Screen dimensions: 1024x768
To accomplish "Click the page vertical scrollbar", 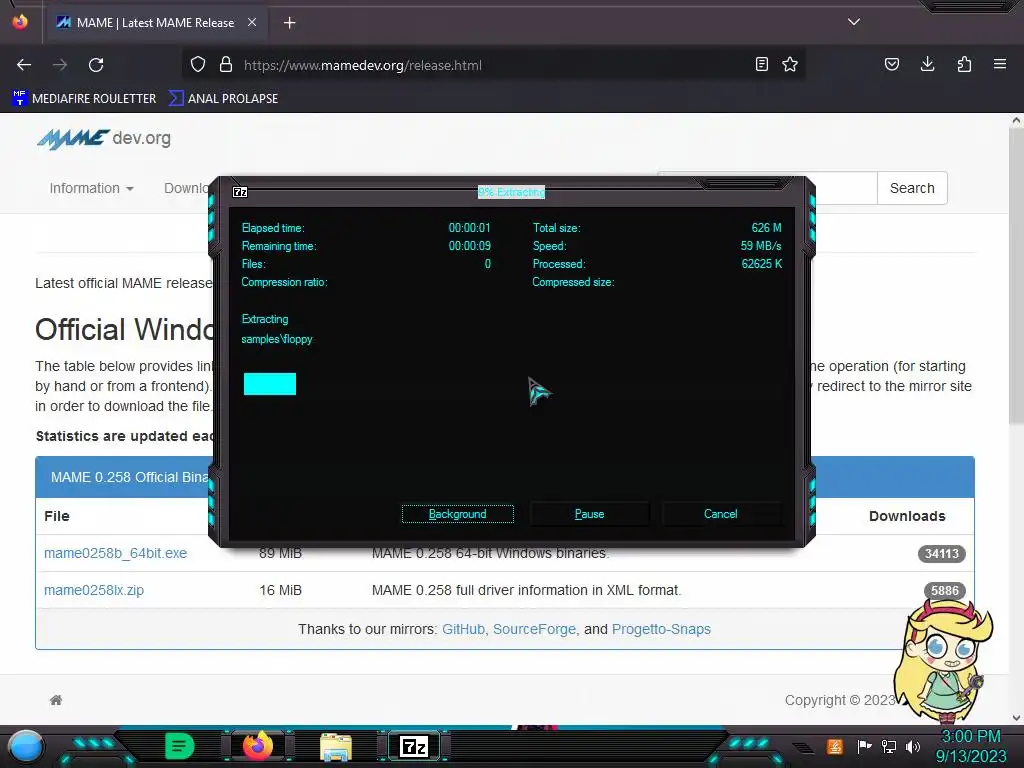I will point(1016,275).
